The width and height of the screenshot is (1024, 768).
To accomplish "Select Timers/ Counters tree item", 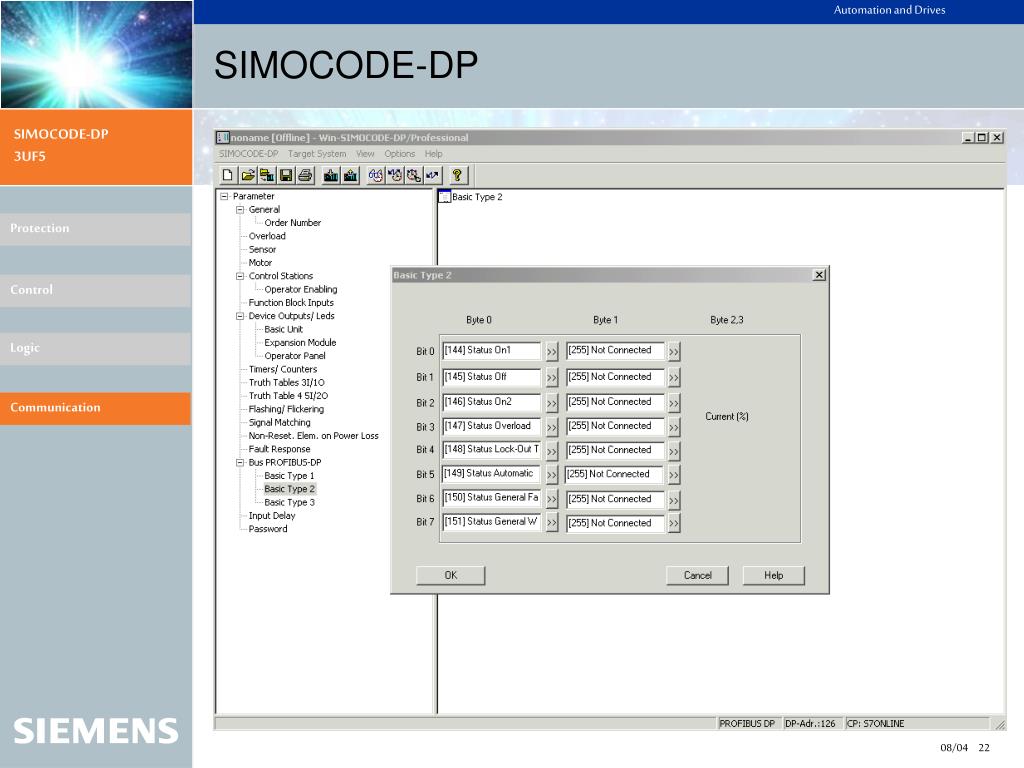I will pos(283,370).
